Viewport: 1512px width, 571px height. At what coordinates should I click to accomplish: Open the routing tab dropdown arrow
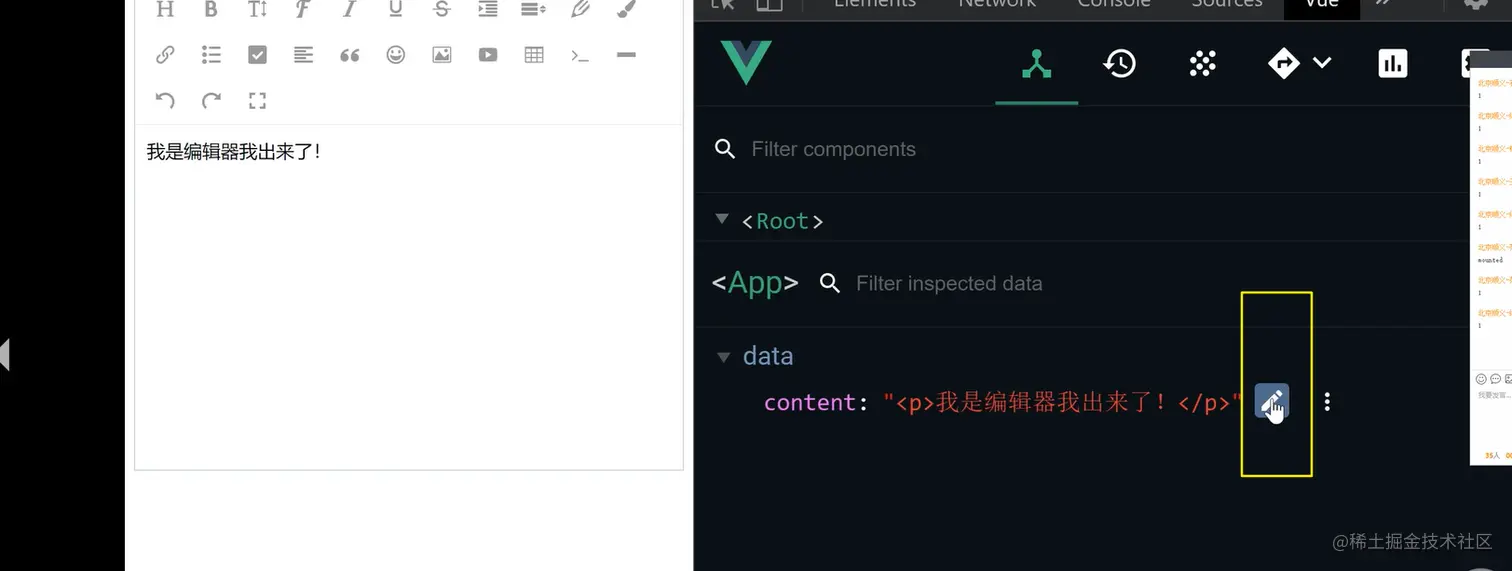tap(1322, 63)
